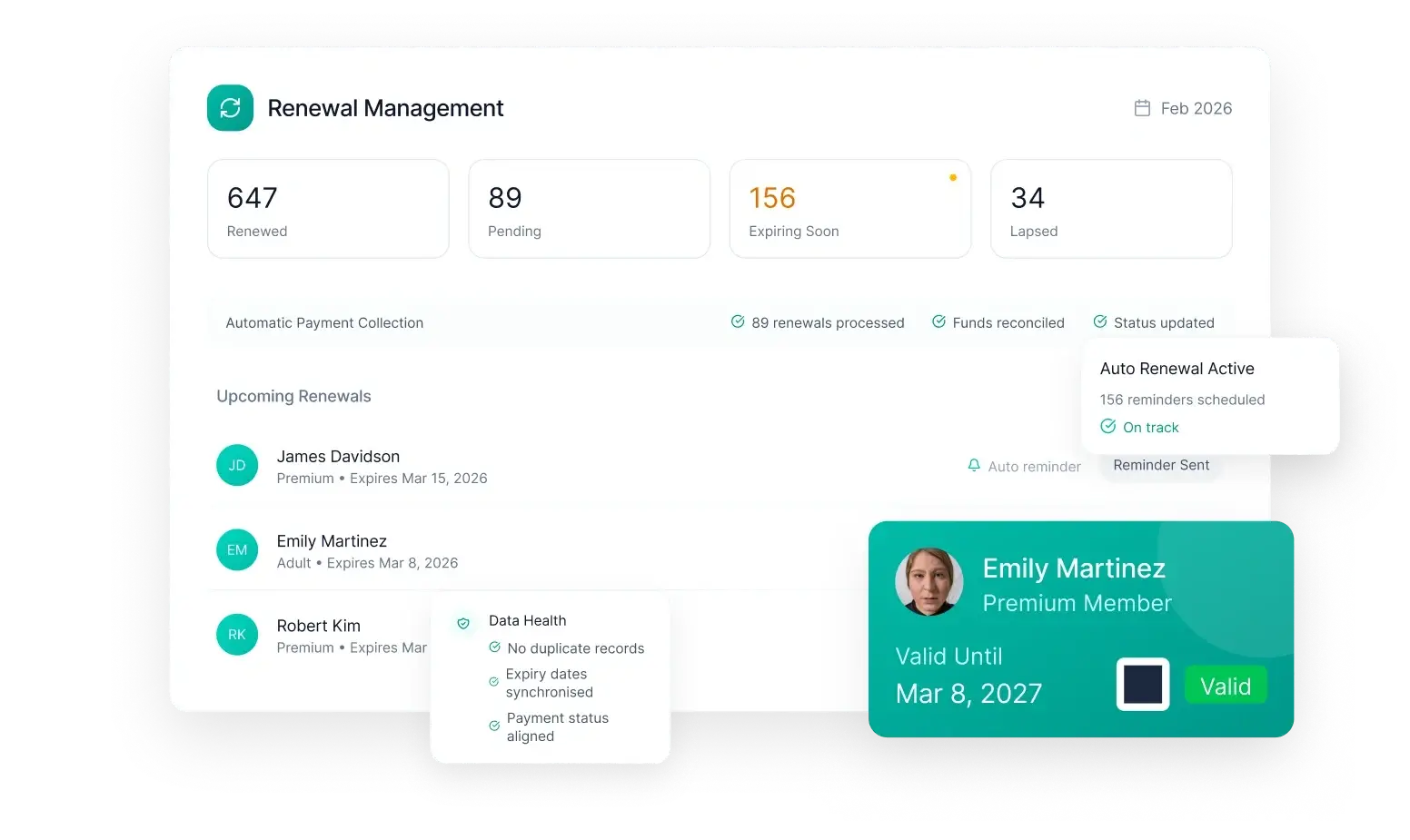Screen dimensions: 1410x840
Task: Click the Mar 8, 2027 expiry date
Action: pyautogui.click(x=968, y=694)
